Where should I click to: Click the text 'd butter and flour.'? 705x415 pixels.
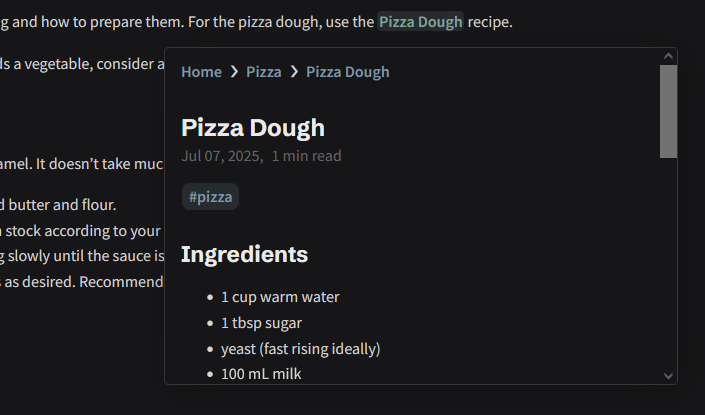pyautogui.click(x=58, y=205)
